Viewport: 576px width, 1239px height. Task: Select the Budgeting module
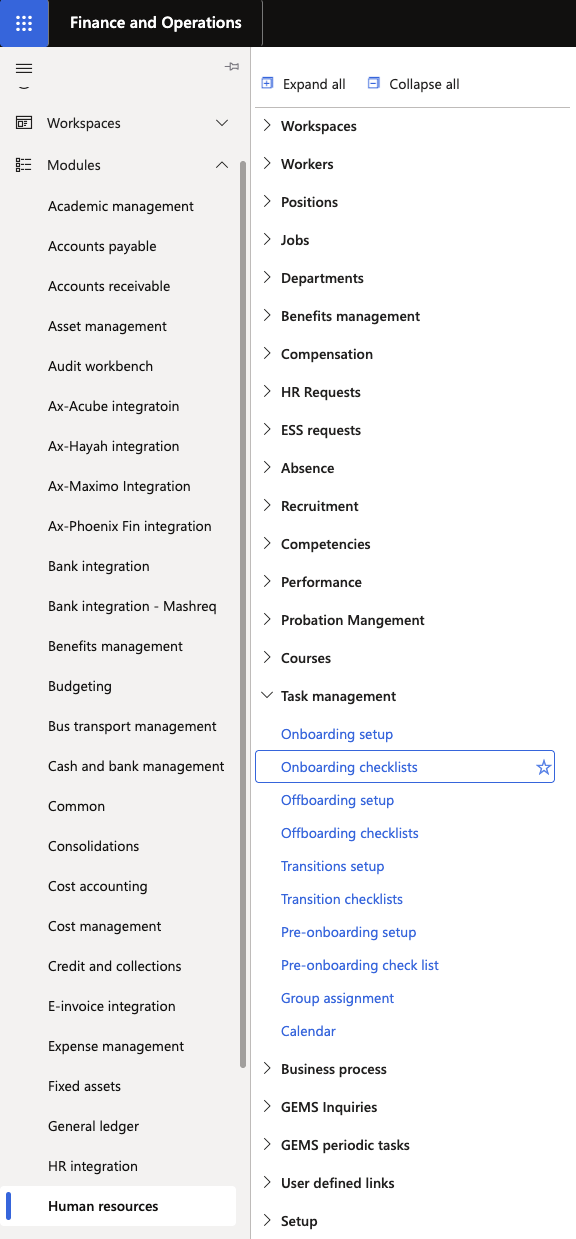80,686
